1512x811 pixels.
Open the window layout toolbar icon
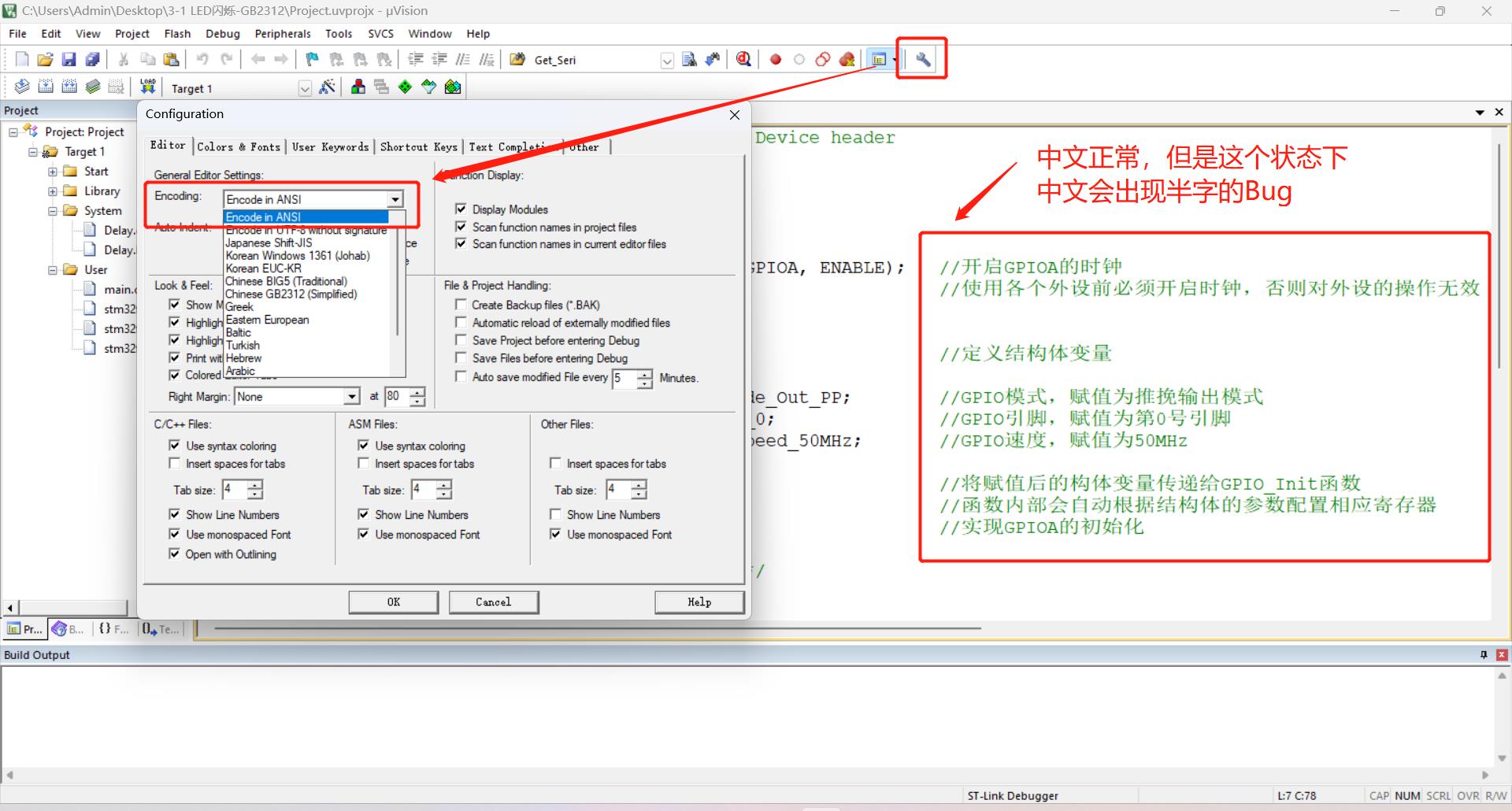pos(879,59)
